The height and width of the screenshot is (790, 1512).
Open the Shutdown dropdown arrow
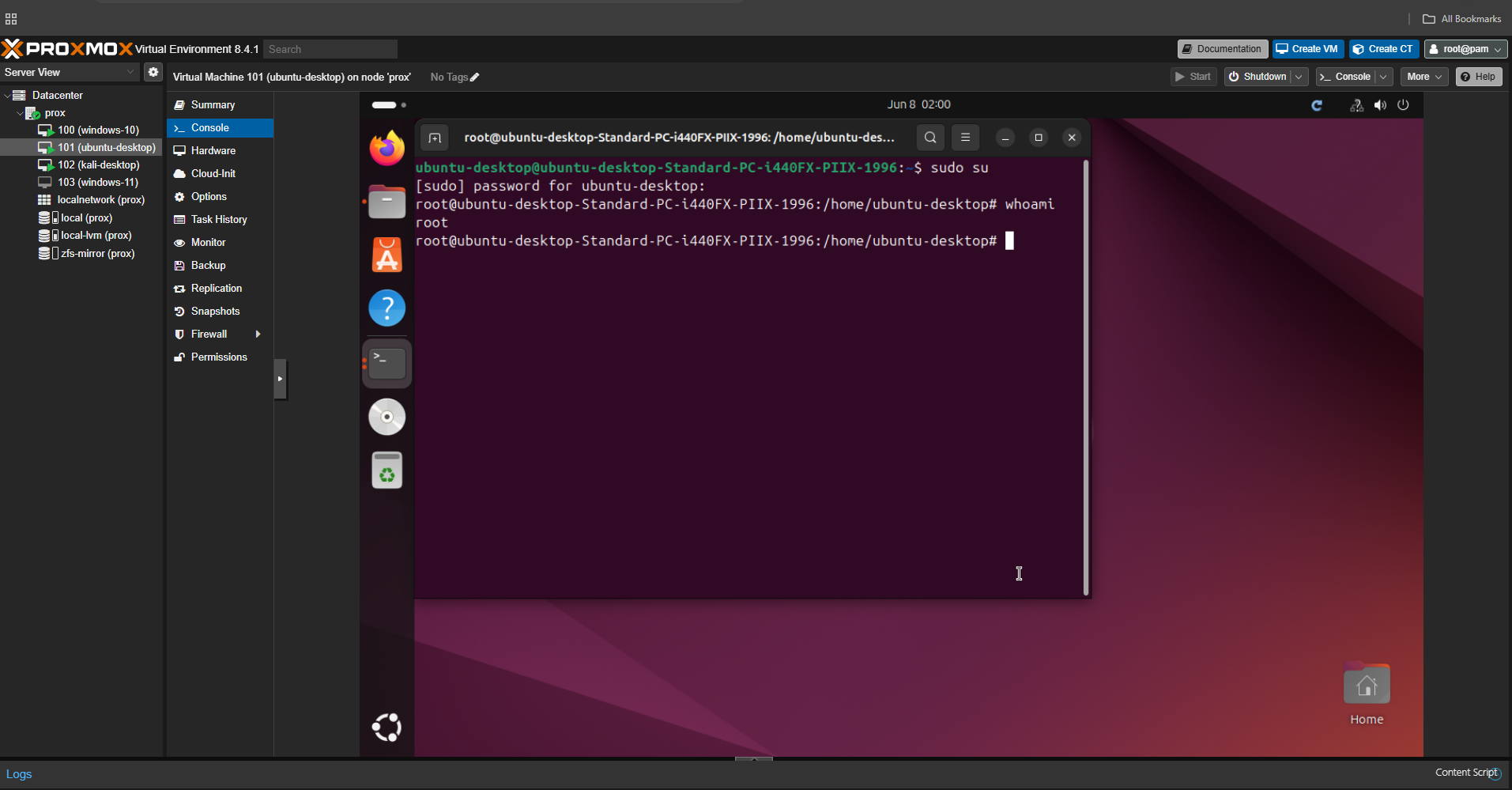1299,76
